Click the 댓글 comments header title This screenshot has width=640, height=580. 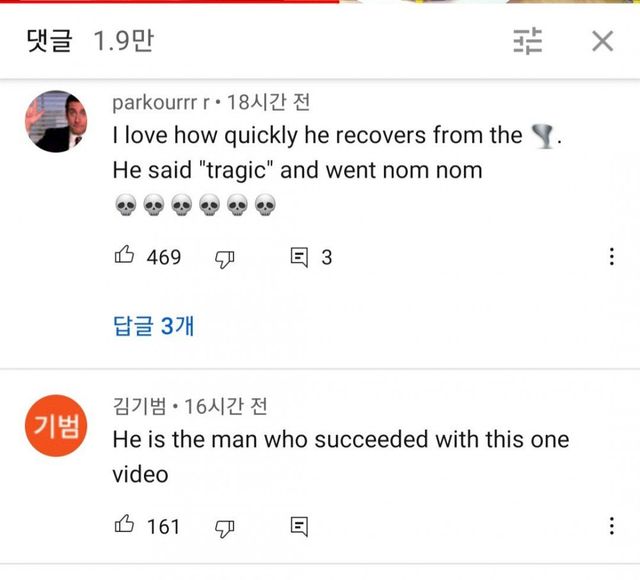pos(49,41)
